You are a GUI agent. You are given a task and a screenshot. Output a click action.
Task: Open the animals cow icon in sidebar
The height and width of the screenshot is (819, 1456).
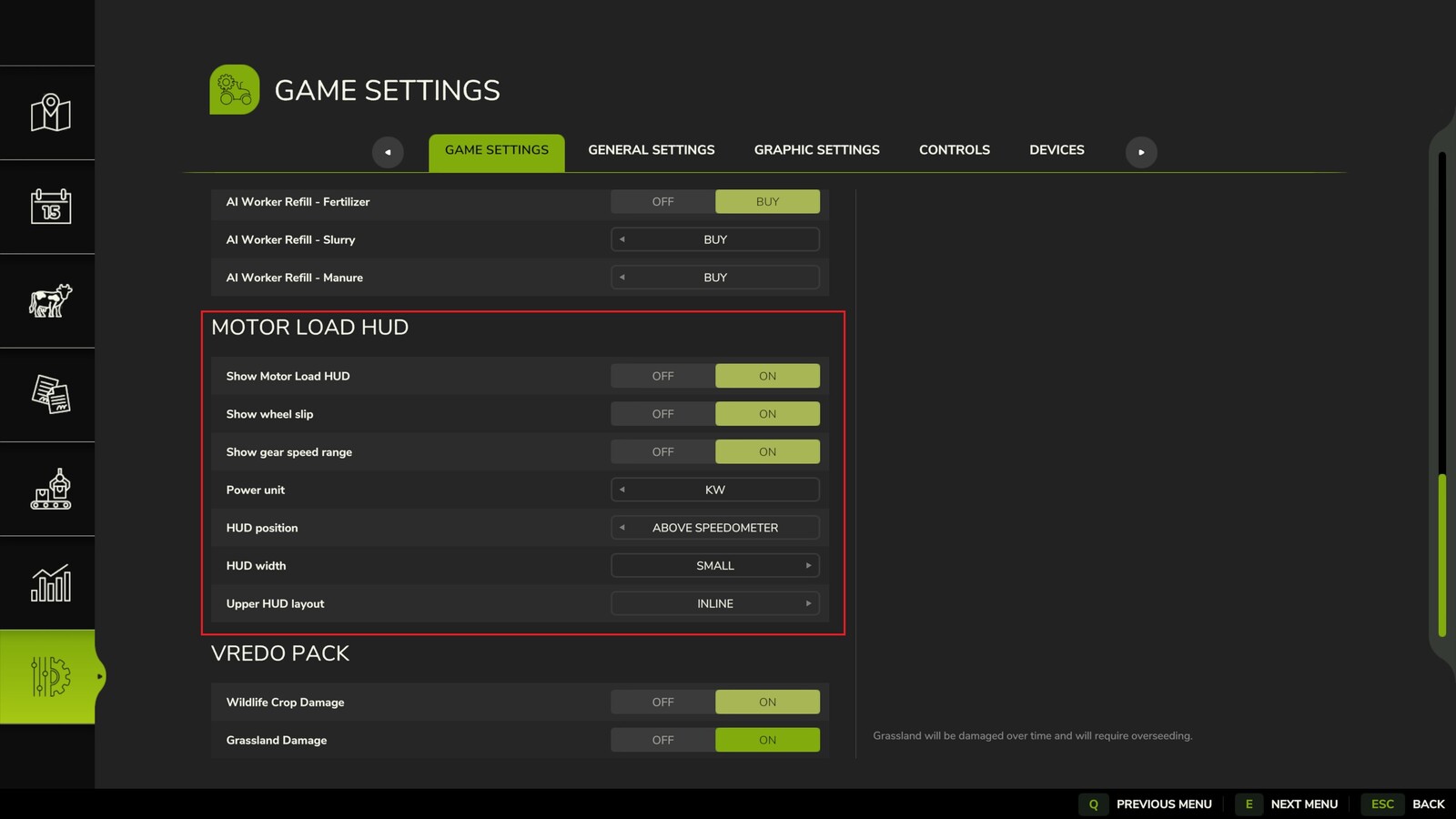click(50, 301)
